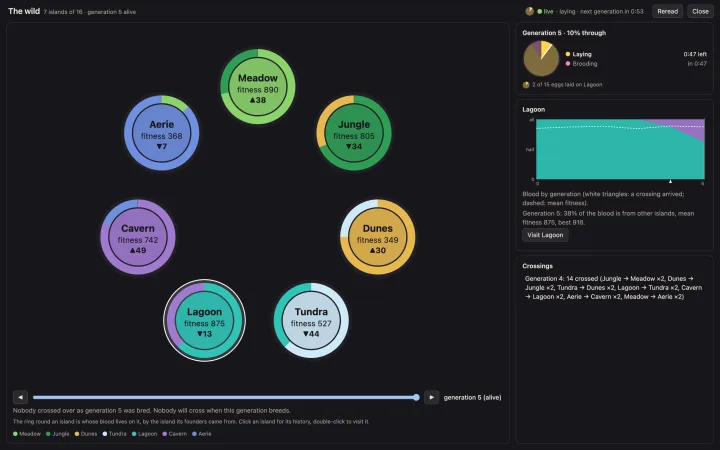The width and height of the screenshot is (720, 450).
Task: Click '0:47 left' time text
Action: click(x=695, y=54)
